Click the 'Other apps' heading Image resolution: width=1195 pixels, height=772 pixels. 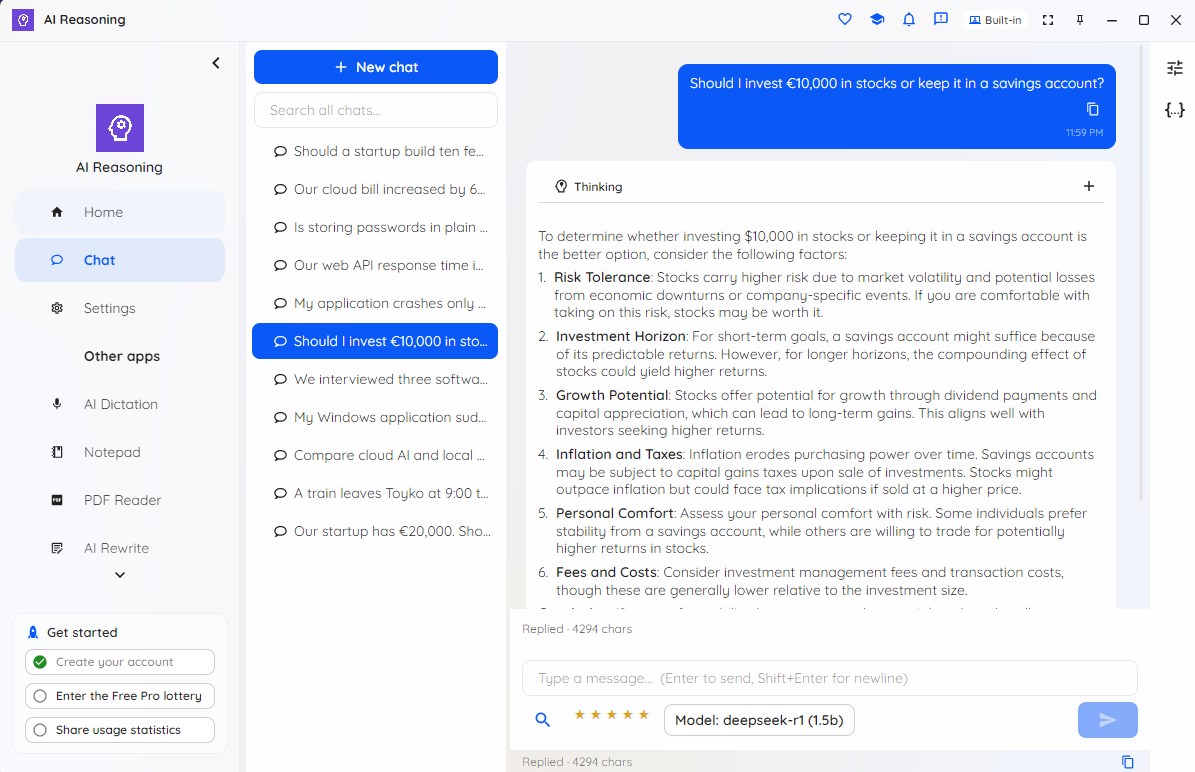point(122,356)
